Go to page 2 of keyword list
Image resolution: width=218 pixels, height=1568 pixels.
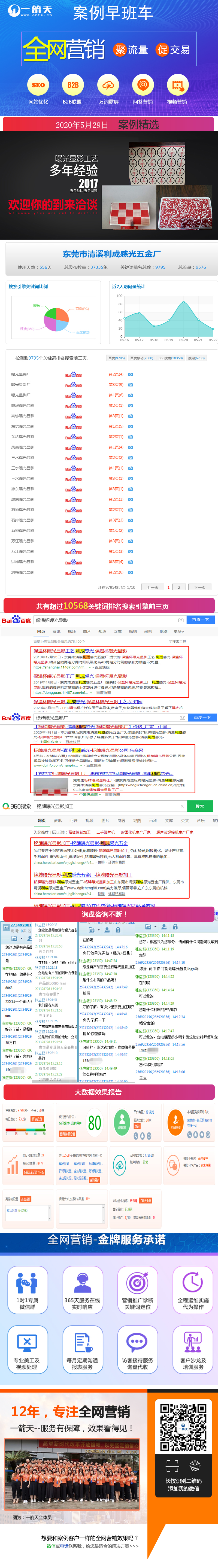[179, 587]
